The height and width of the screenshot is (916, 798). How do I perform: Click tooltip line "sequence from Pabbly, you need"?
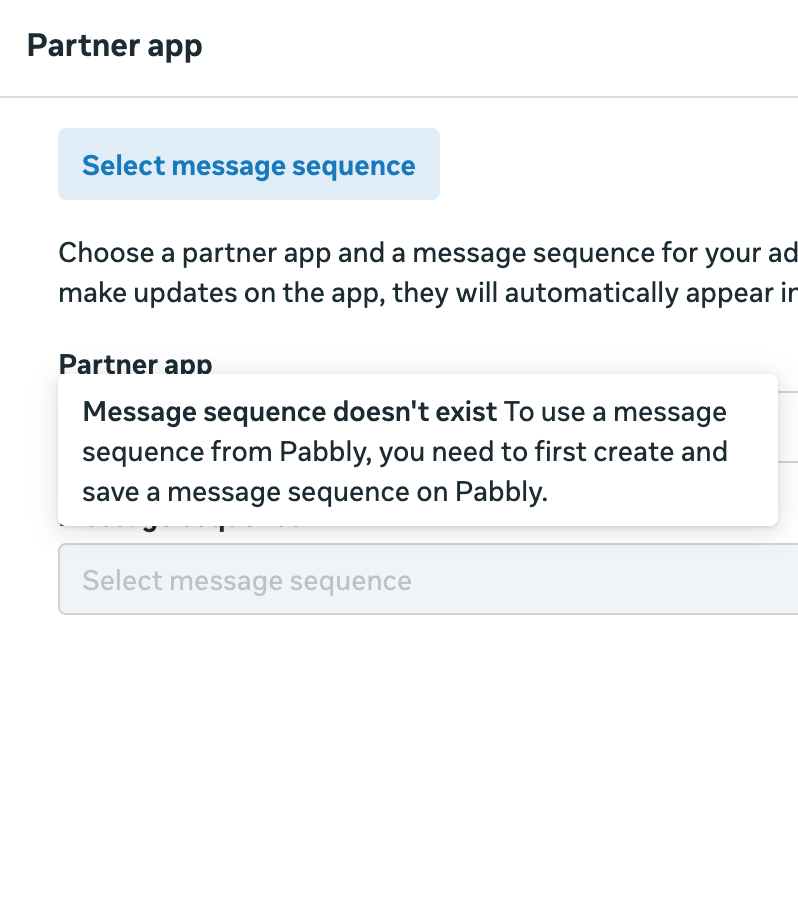[x=300, y=452]
